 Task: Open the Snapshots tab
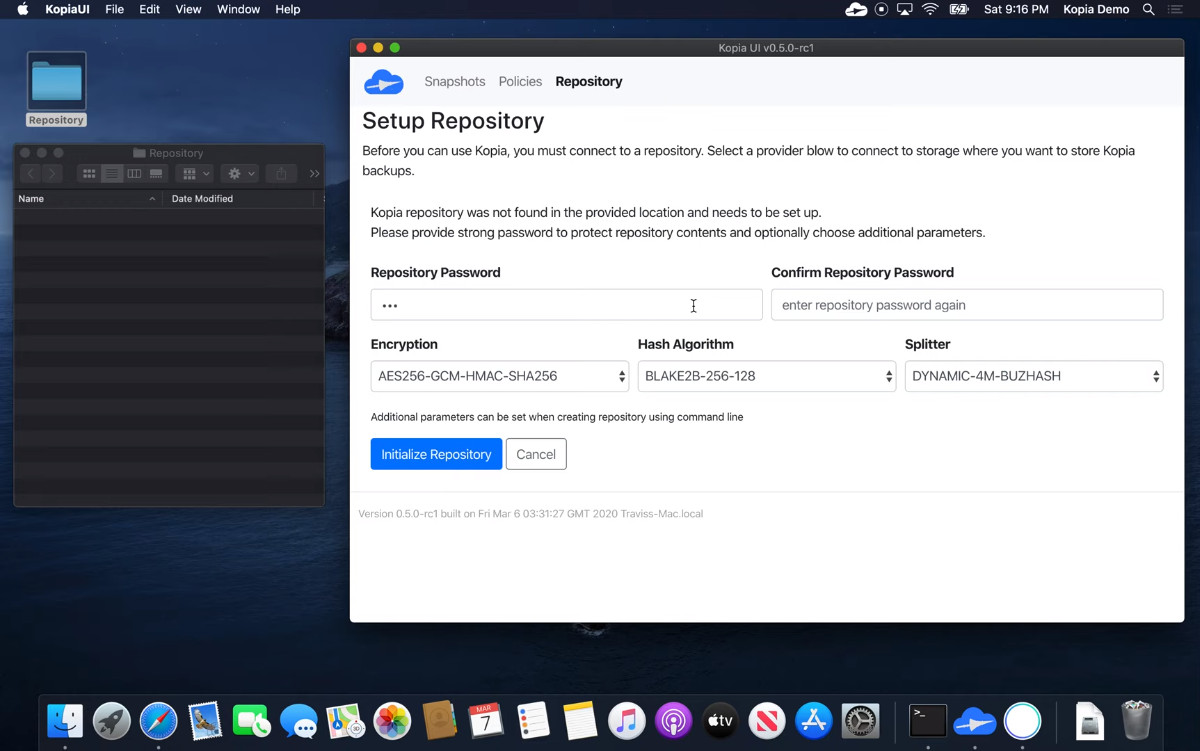click(455, 82)
